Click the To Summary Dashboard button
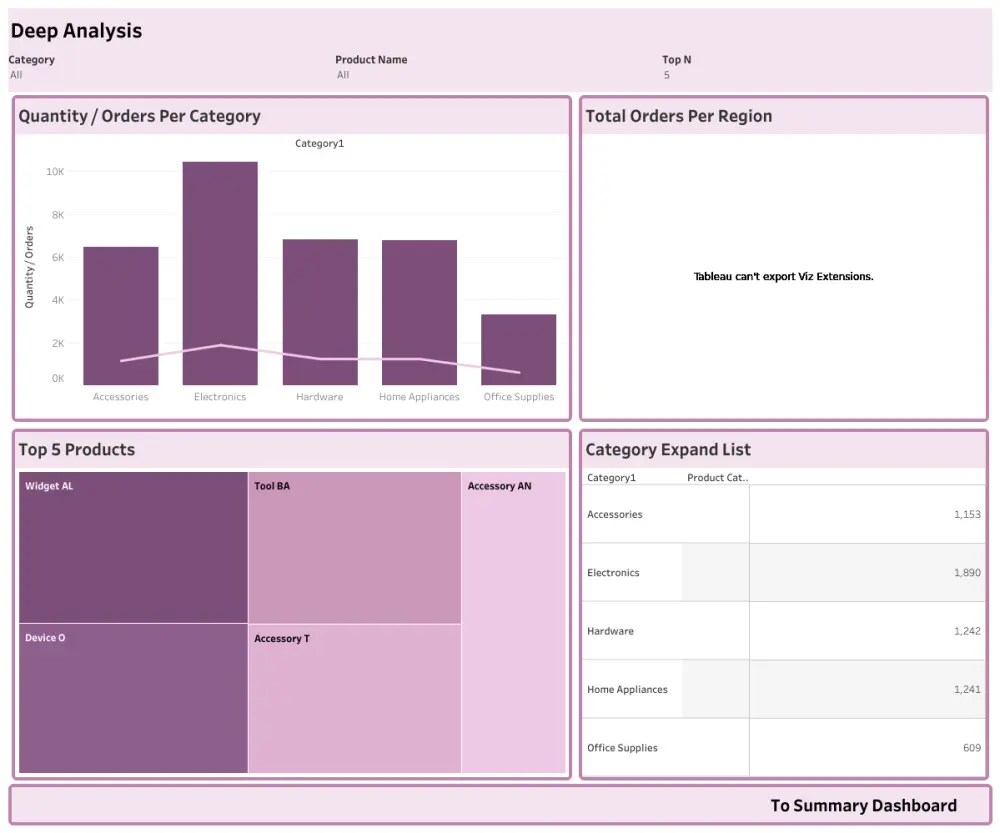This screenshot has width=1000, height=833. pos(866,805)
